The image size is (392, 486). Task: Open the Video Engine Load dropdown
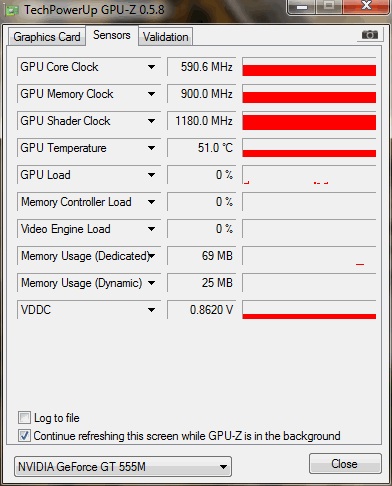pyautogui.click(x=151, y=229)
